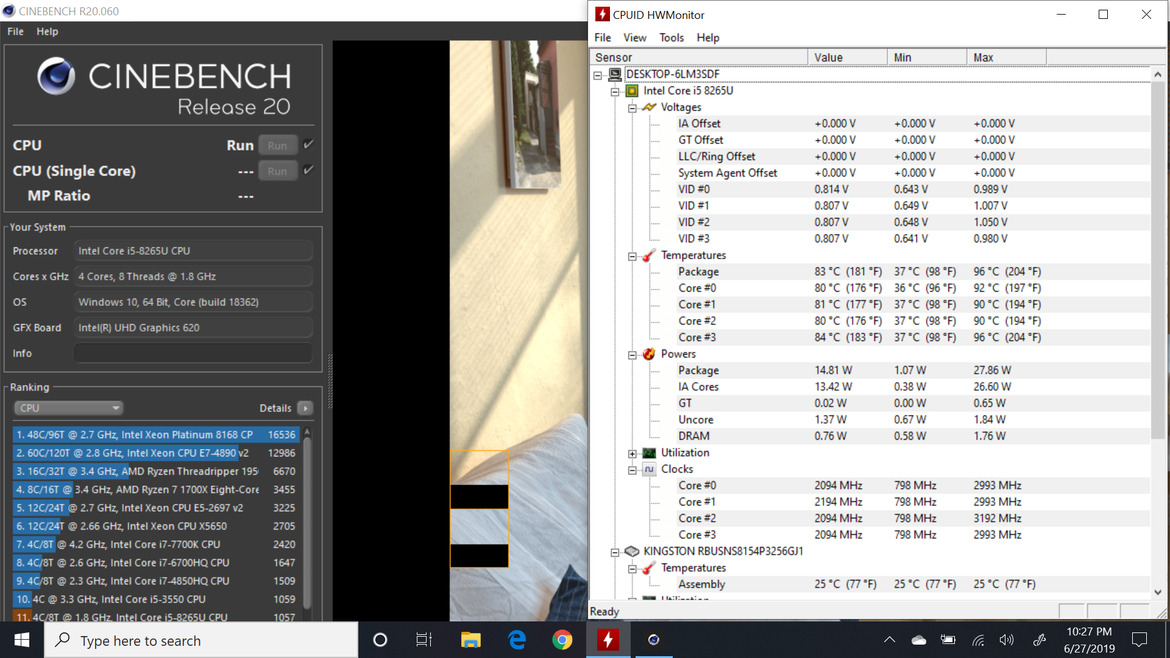Image resolution: width=1170 pixels, height=658 pixels.
Task: Click the KINGSTON drive icon
Action: 632,551
